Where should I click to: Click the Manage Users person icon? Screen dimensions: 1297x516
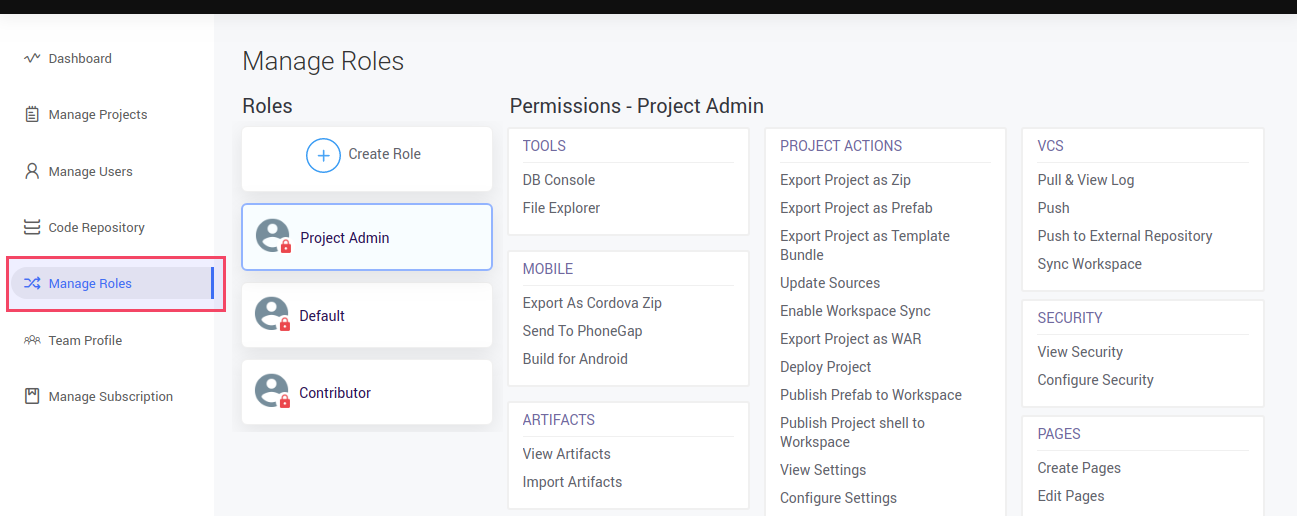coord(32,171)
